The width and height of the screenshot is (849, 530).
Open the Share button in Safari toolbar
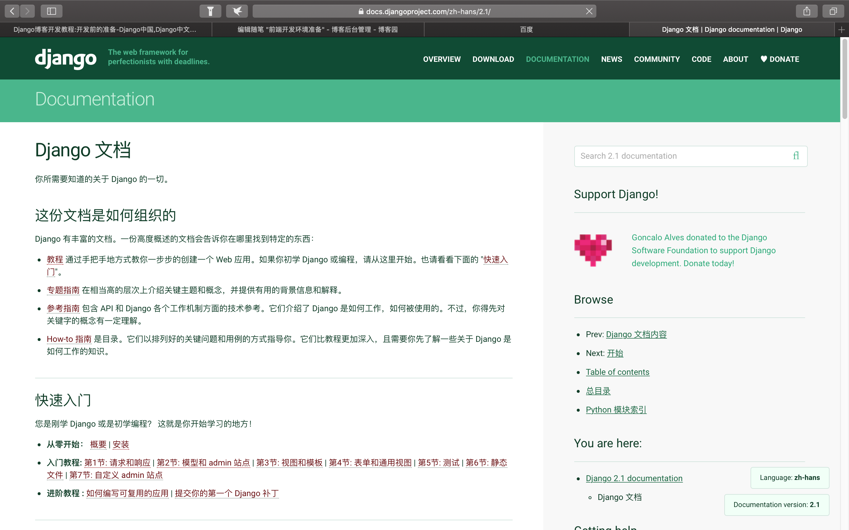pos(806,11)
